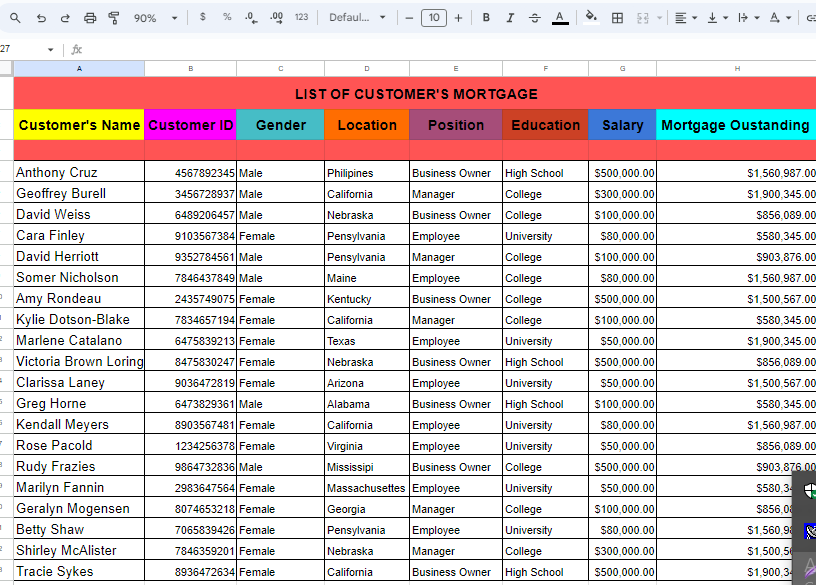Open the text wrapping dropdown
This screenshot has width=816, height=585.
tap(748, 18)
